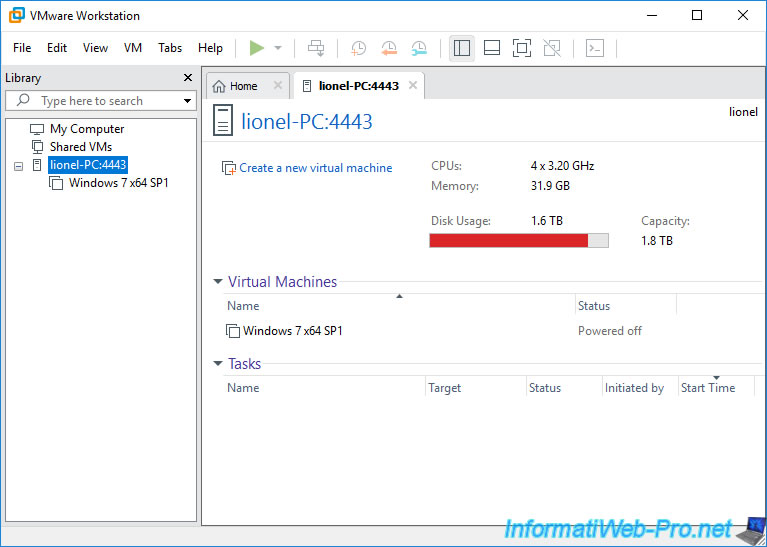Viewport: 767px width, 547px height.
Task: Click the Home tab house icon
Action: [219, 86]
